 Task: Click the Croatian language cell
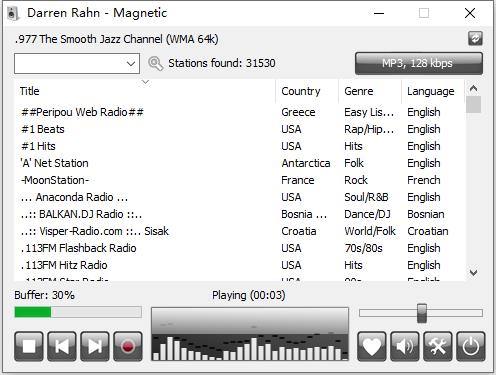point(428,231)
